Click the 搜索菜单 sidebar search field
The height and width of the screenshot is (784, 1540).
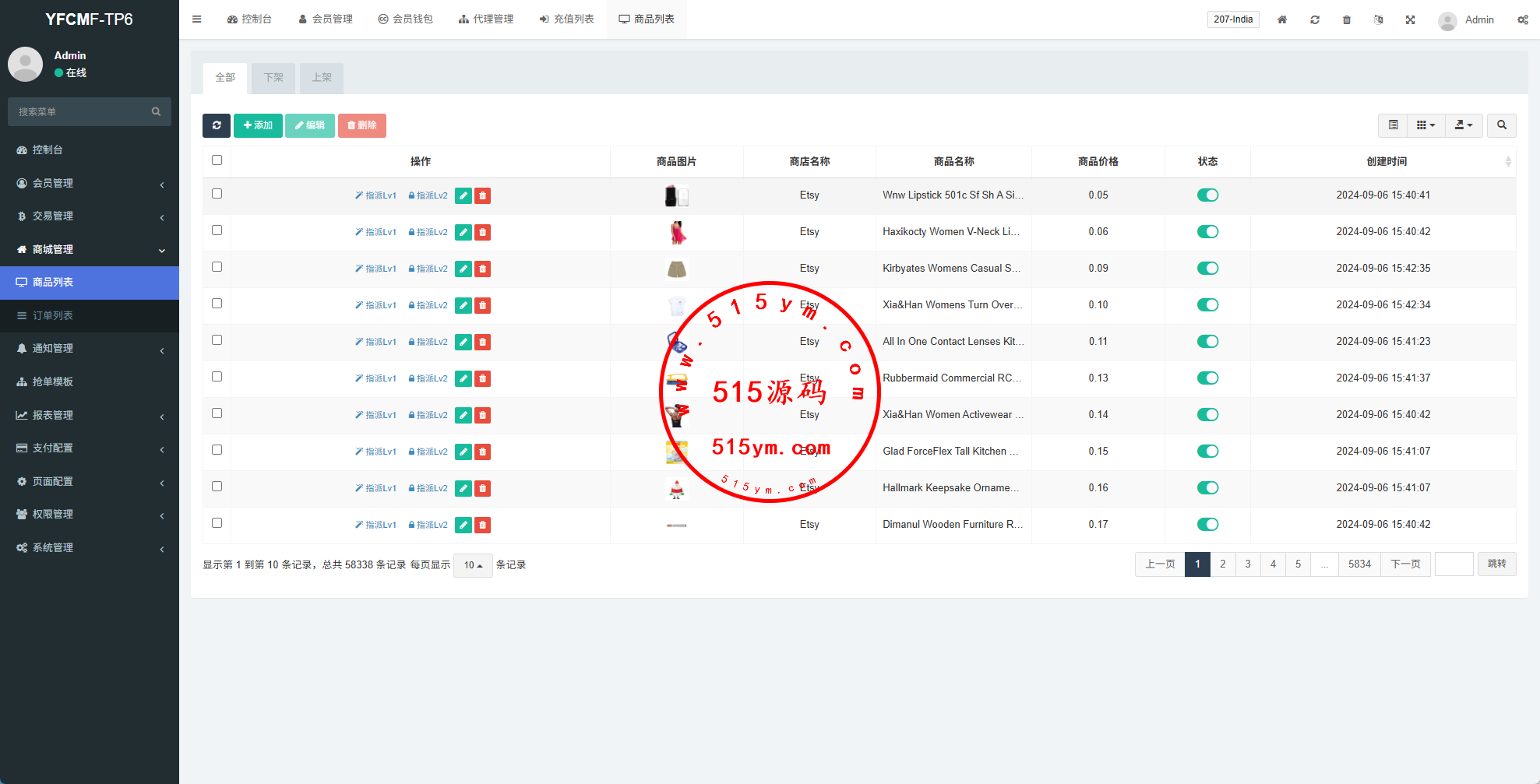tap(82, 112)
